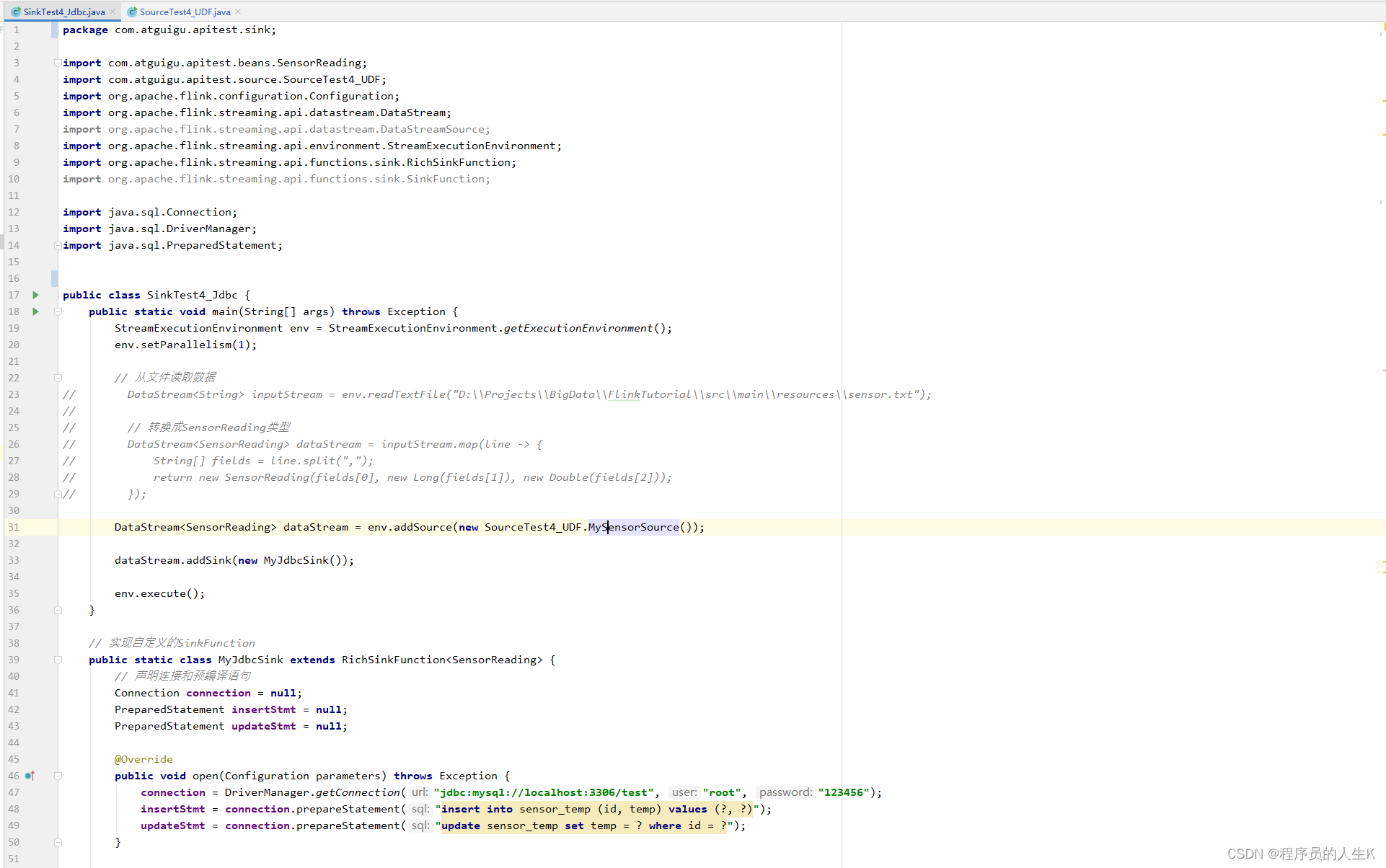The image size is (1386, 868).
Task: Click yellow warning stripe marker at top of scrollbar
Action: click(x=1384, y=27)
